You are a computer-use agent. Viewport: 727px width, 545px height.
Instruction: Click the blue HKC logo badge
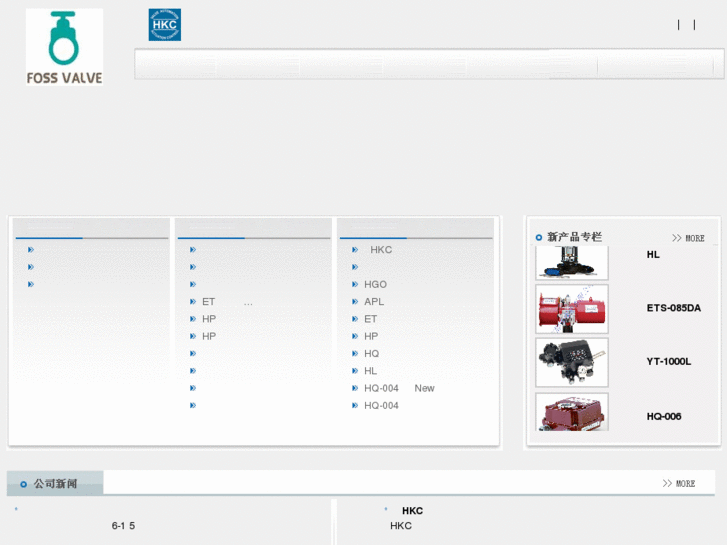point(165,25)
